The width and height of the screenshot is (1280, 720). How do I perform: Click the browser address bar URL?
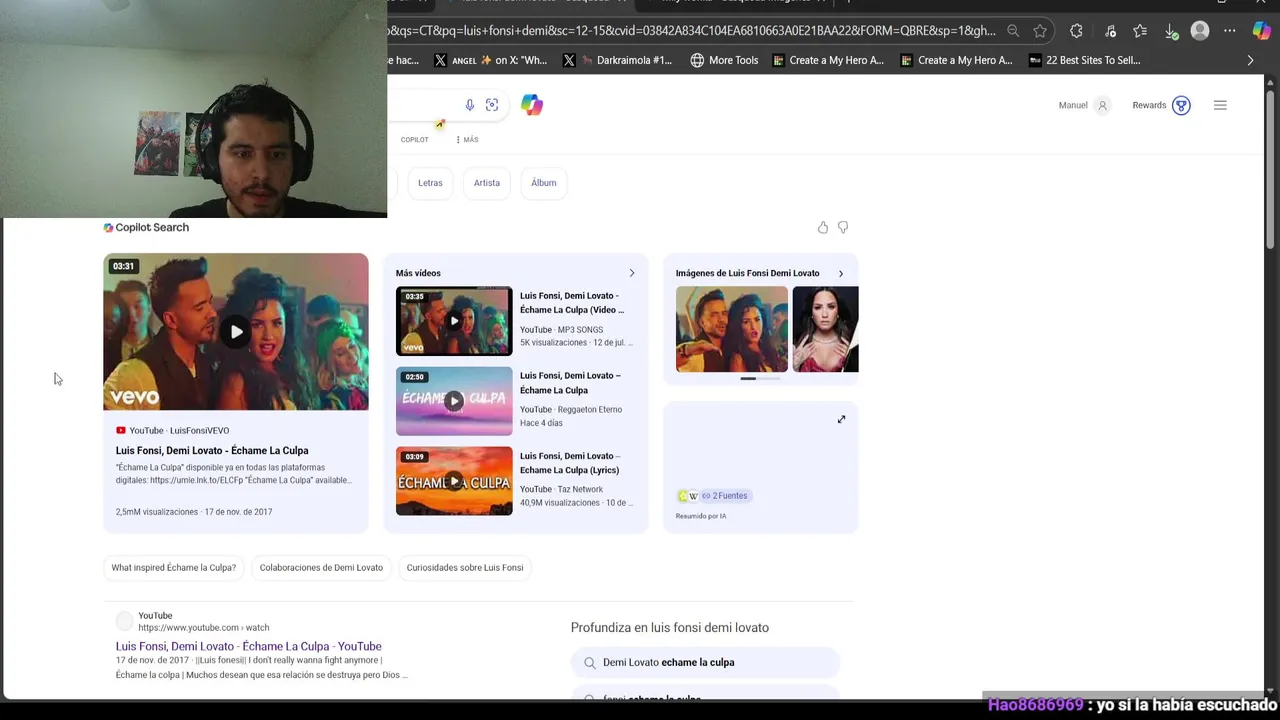tap(692, 31)
